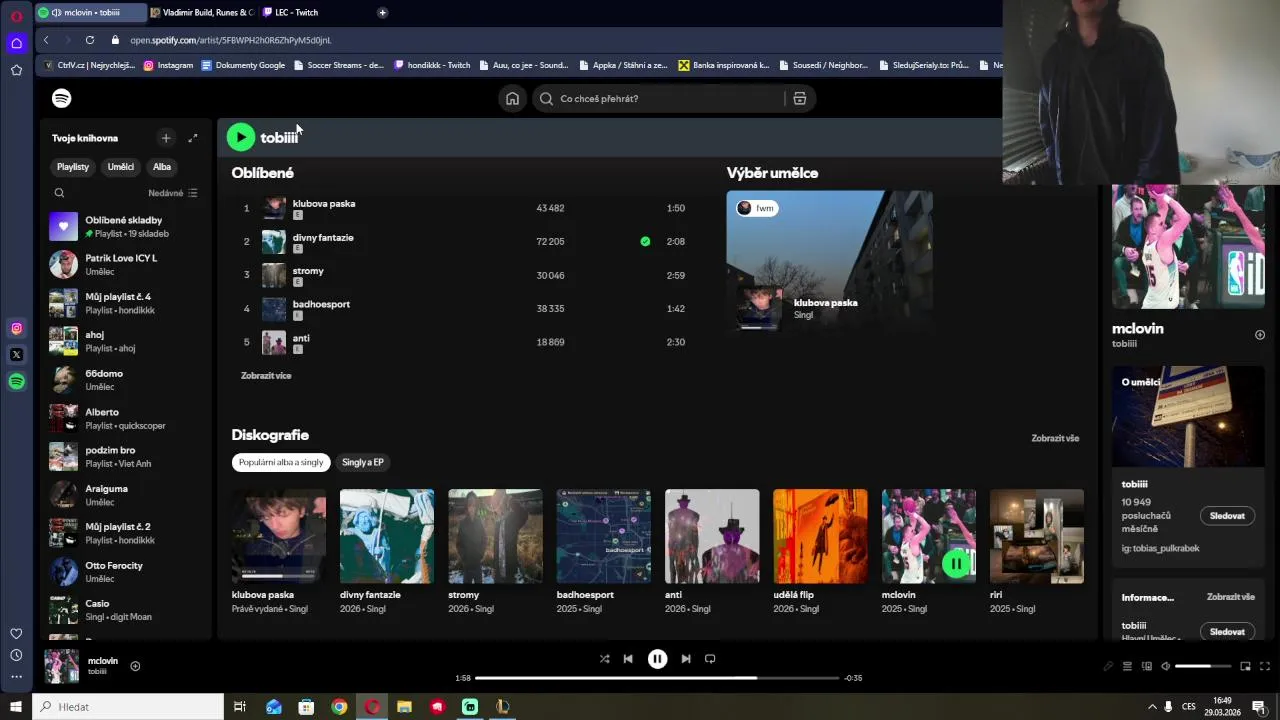Open the Browse icon beside search field
This screenshot has width=1280, height=720.
click(799, 98)
